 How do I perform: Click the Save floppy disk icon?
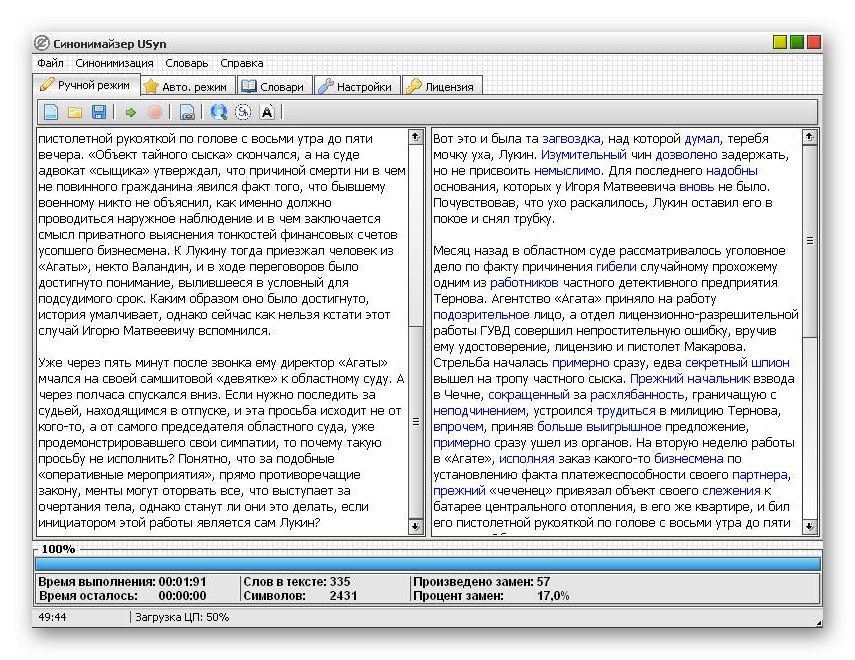[x=99, y=112]
